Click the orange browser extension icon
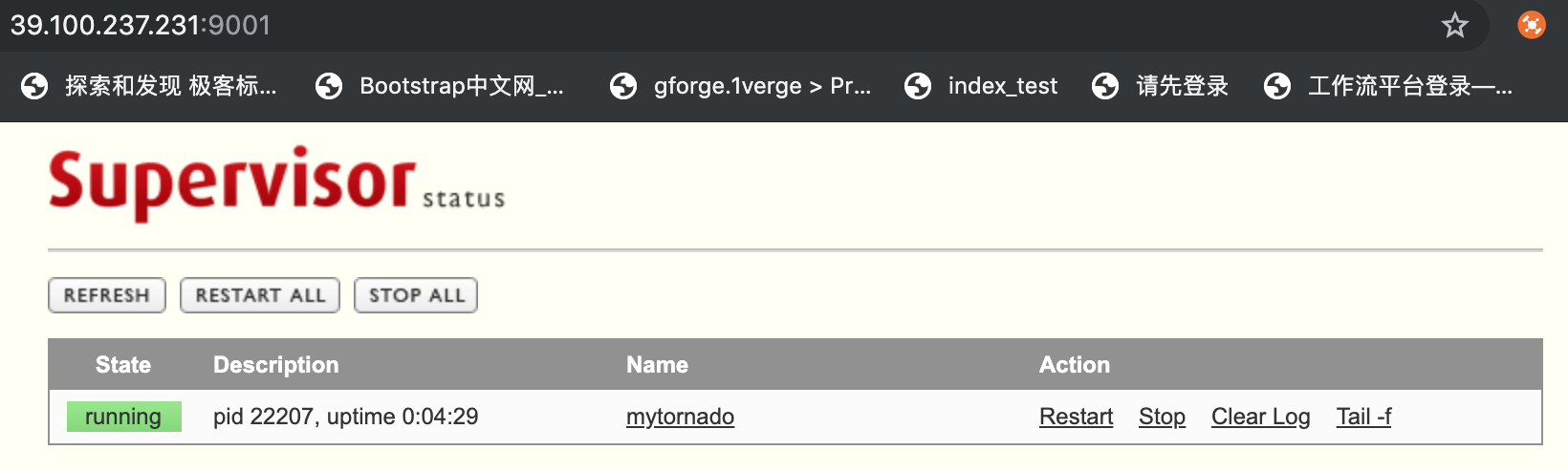This screenshot has height=472, width=1568. pyautogui.click(x=1532, y=25)
